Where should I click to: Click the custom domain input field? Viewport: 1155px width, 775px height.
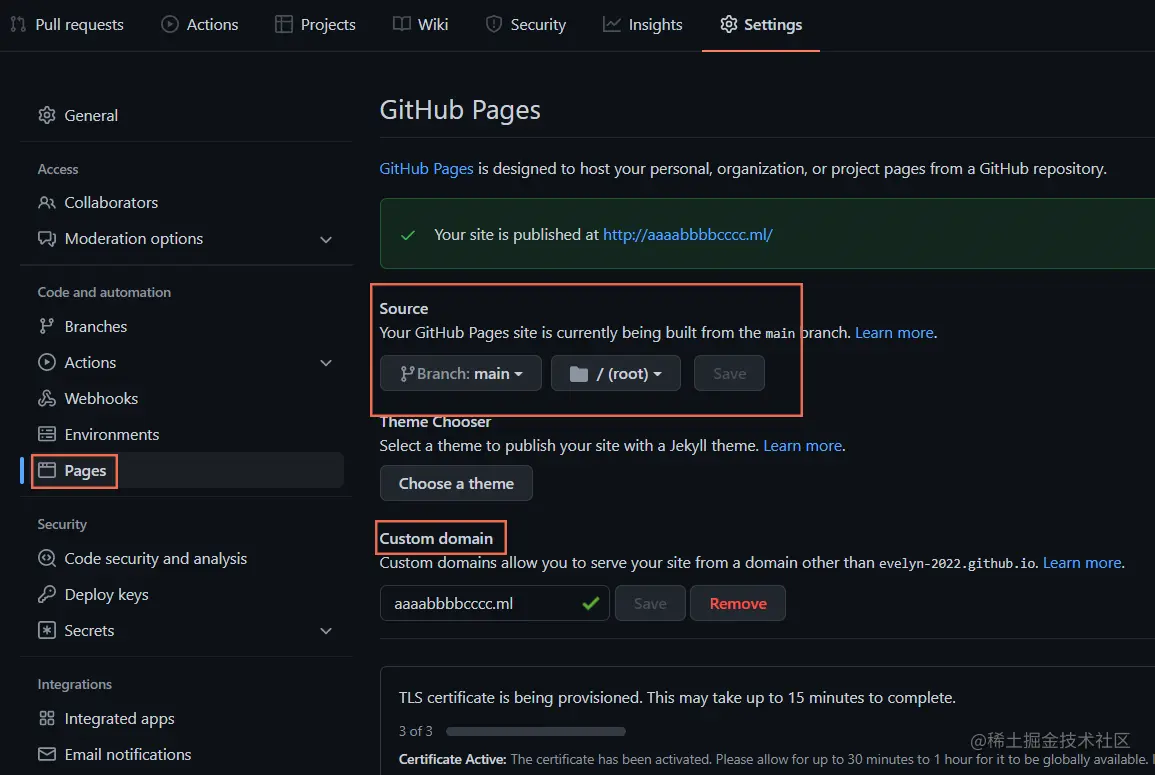coord(494,603)
